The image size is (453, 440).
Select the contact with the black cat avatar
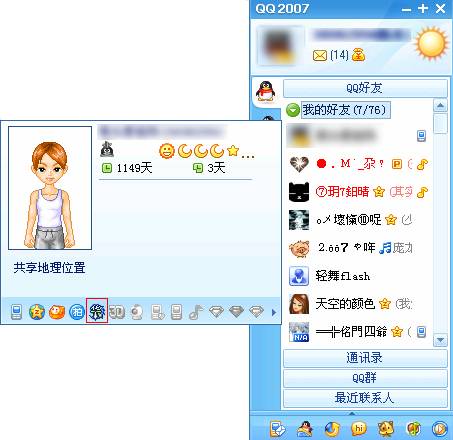click(x=358, y=192)
